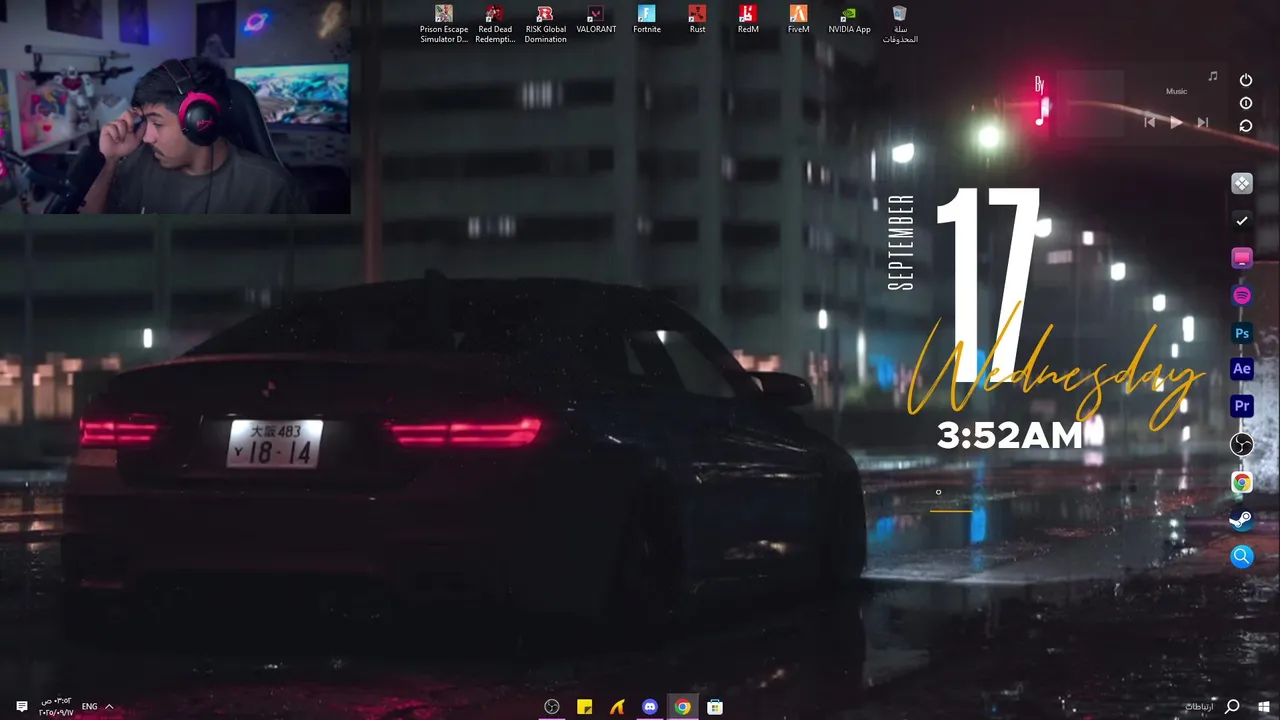
Task: Open Red Dead Redemption desktop shortcut
Action: pyautogui.click(x=494, y=24)
